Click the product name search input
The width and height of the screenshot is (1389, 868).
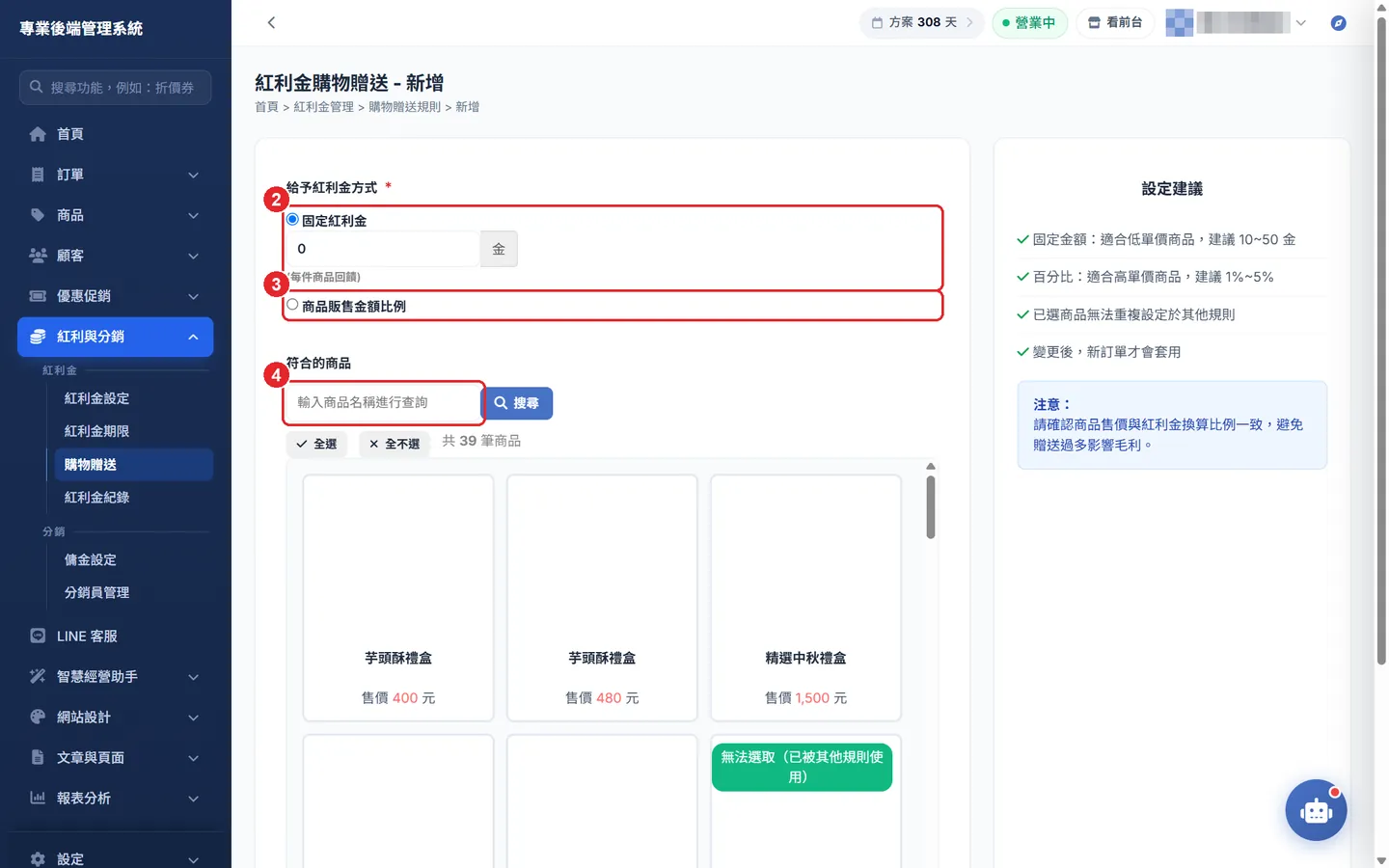click(x=384, y=403)
